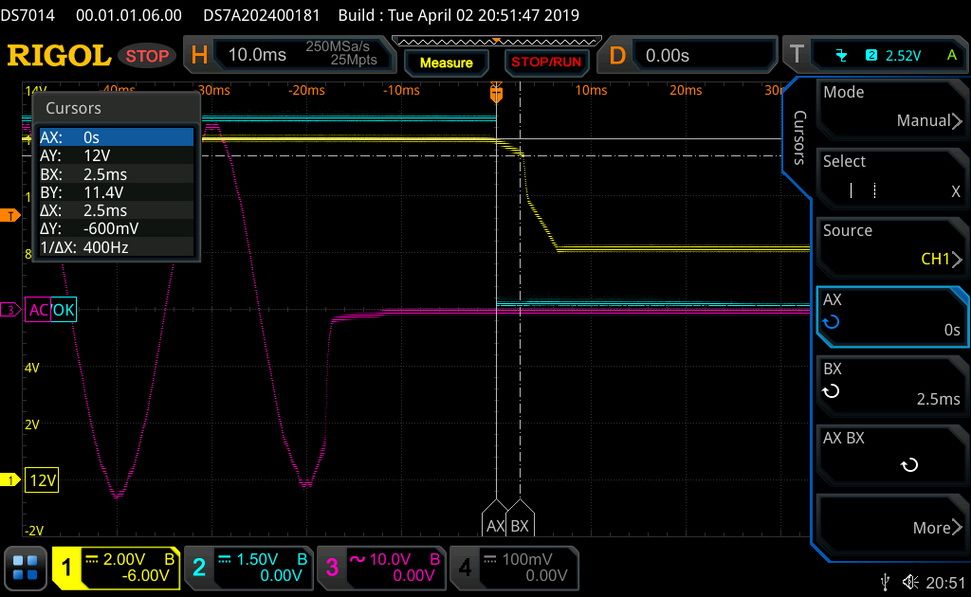The width and height of the screenshot is (971, 597).
Task: Click the RIGOL logo
Action: tap(59, 56)
